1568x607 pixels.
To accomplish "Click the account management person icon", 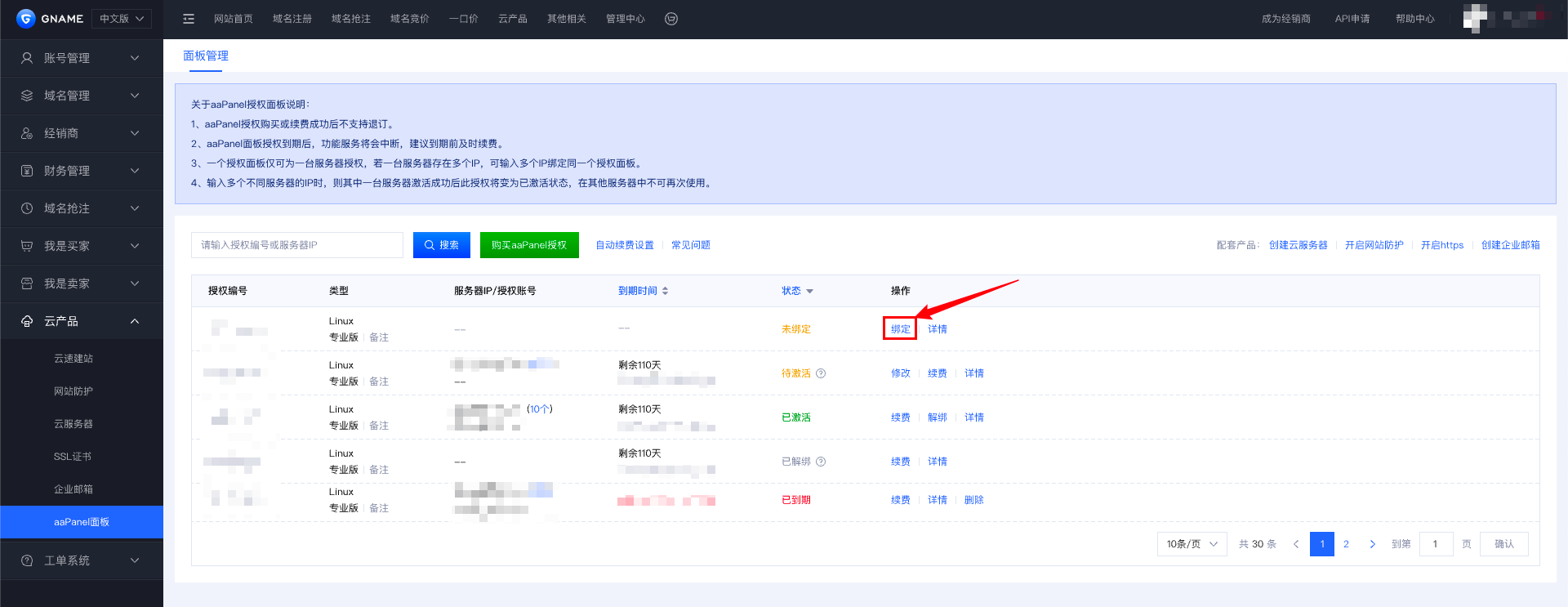I will [x=27, y=58].
